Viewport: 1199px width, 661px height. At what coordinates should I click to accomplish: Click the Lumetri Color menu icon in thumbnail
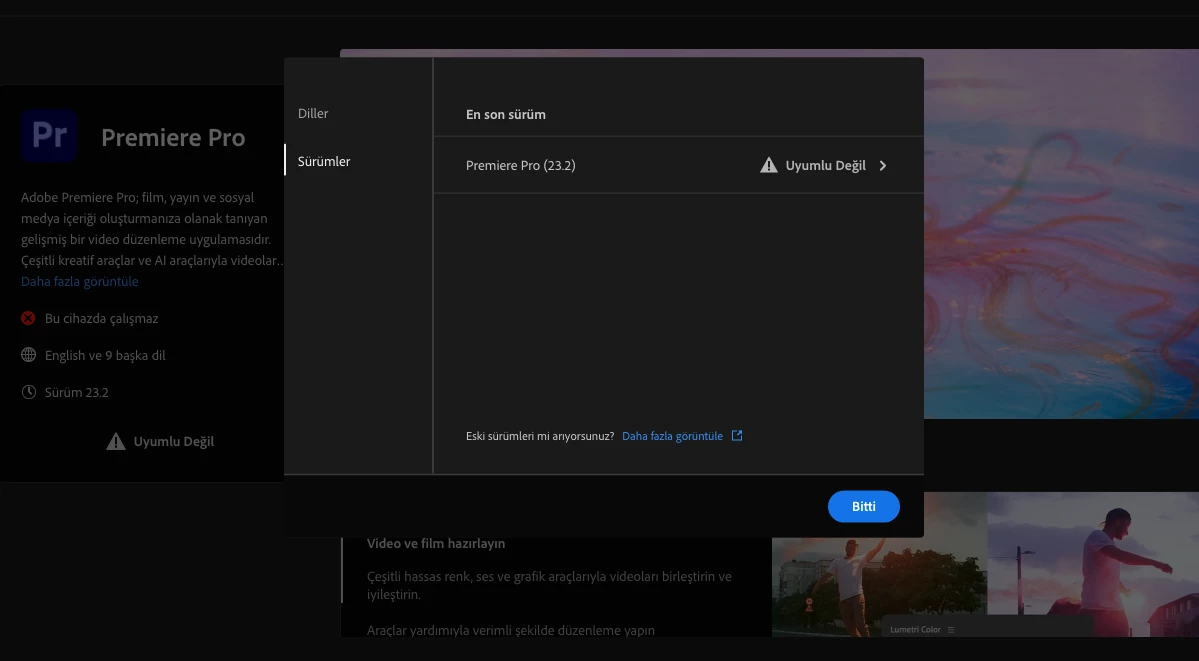[951, 630]
